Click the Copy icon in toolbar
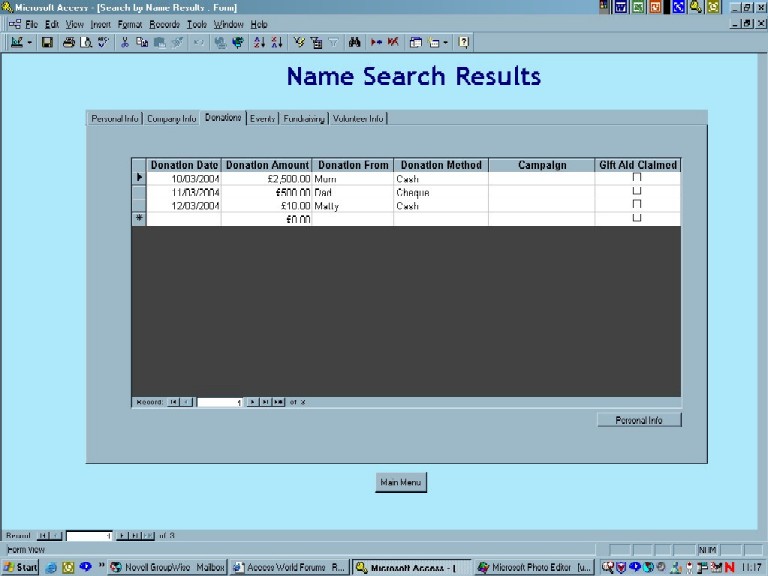768x576 pixels. (x=142, y=43)
